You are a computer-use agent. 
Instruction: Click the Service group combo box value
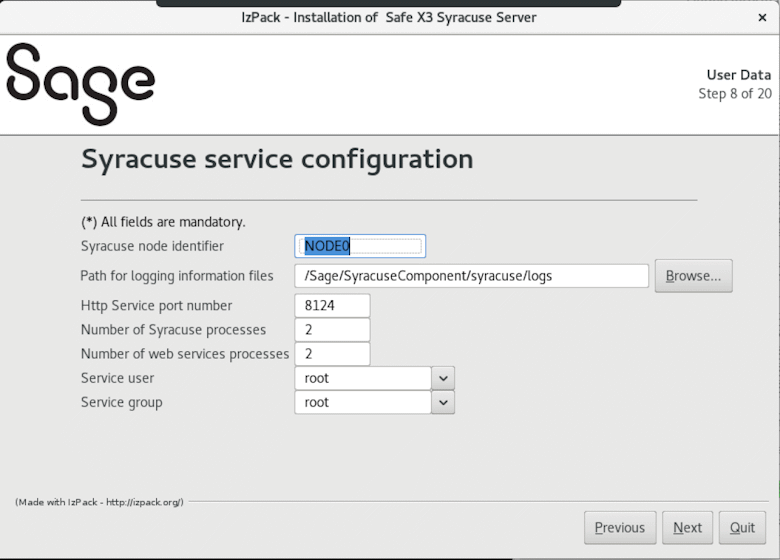click(x=362, y=402)
